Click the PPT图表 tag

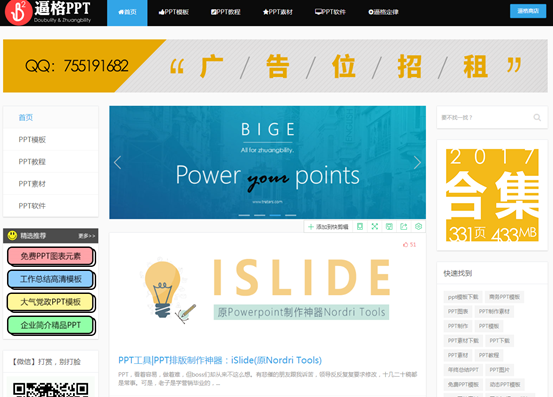click(x=458, y=312)
